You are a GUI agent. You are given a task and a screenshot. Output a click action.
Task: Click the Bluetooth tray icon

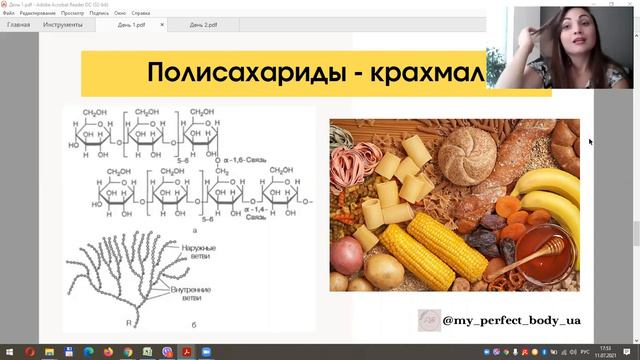click(x=544, y=352)
